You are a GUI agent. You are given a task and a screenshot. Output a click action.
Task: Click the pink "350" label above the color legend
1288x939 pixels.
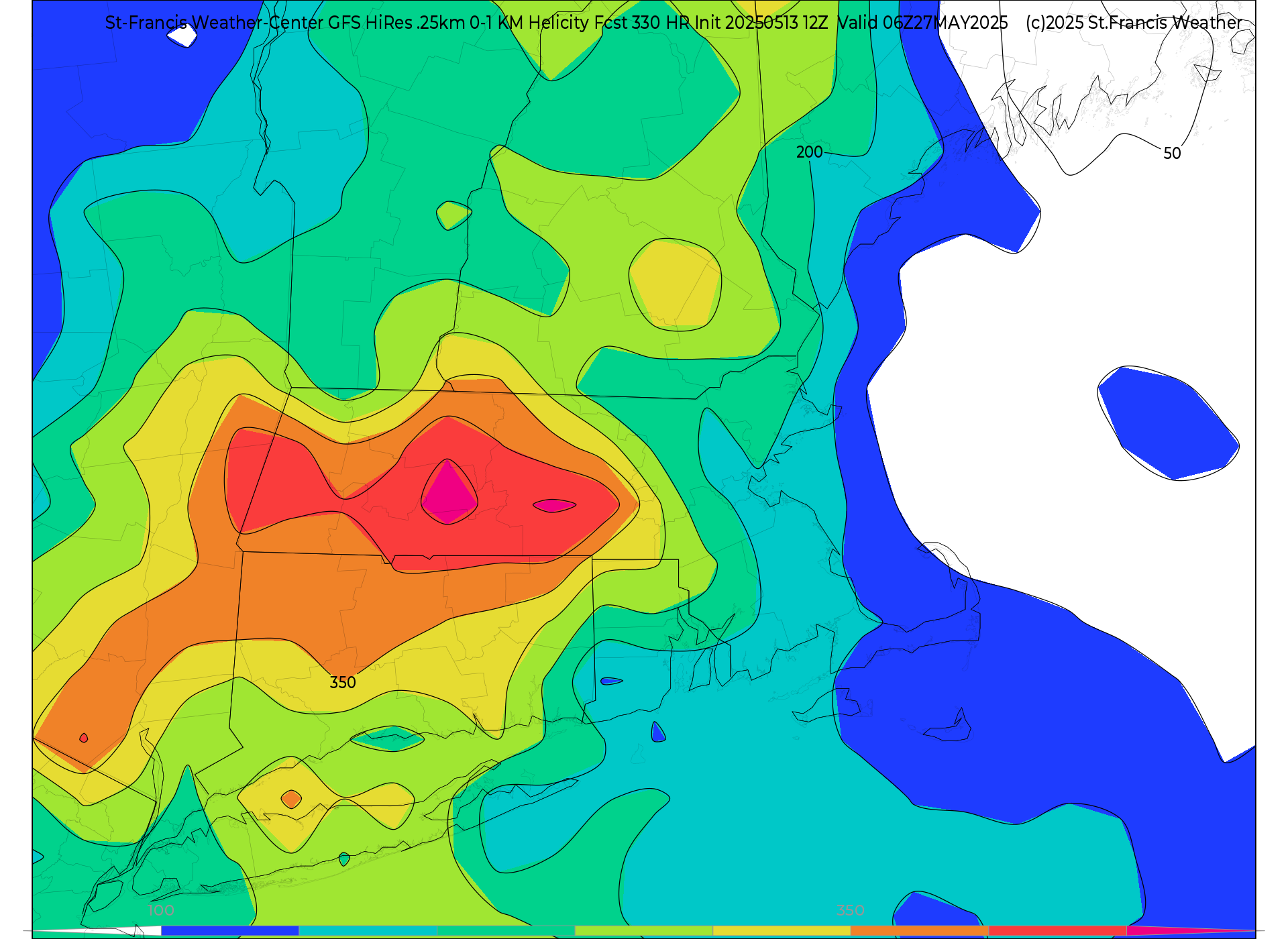850,911
